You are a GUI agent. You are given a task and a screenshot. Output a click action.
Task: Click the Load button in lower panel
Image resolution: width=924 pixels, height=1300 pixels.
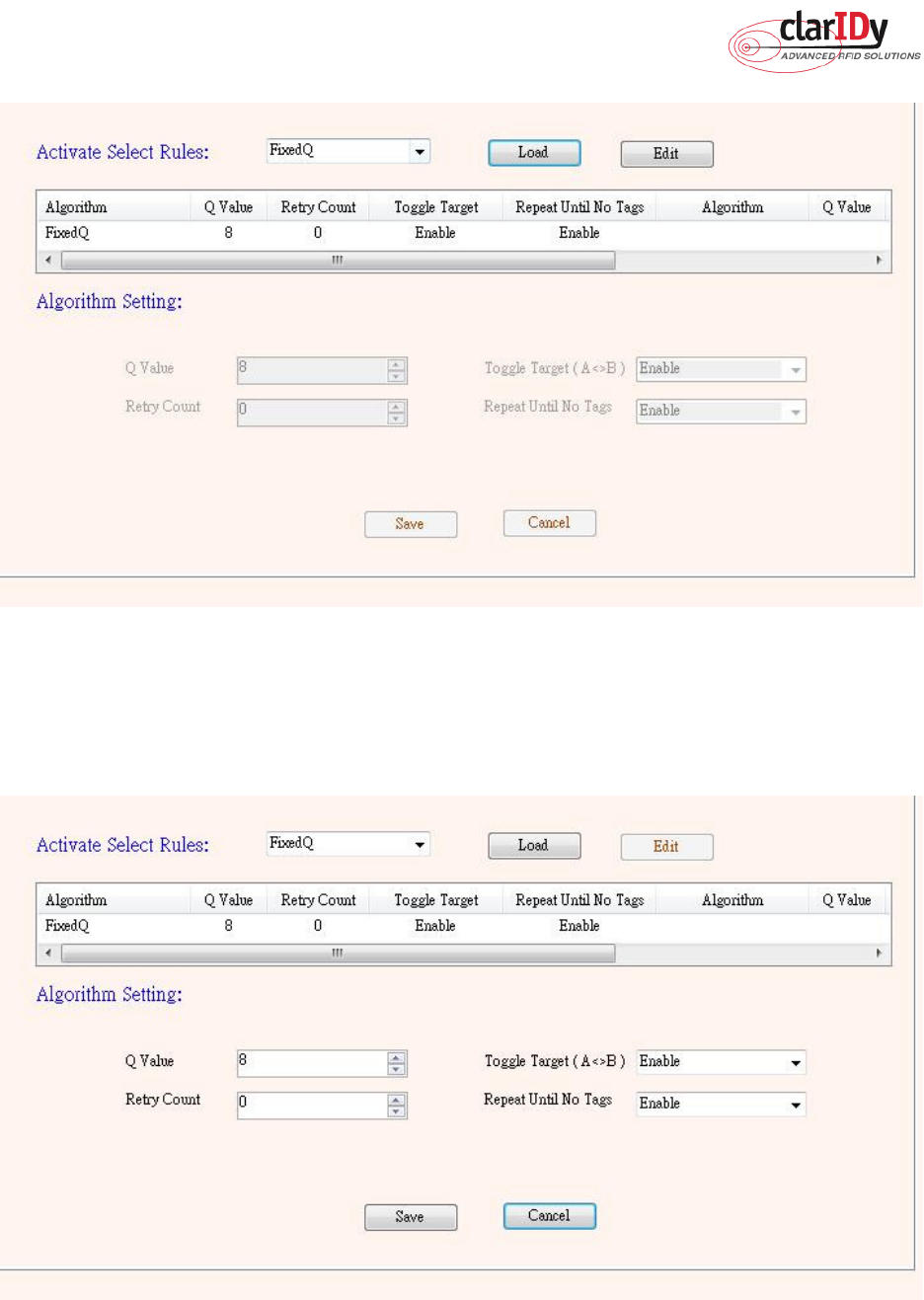tap(534, 846)
